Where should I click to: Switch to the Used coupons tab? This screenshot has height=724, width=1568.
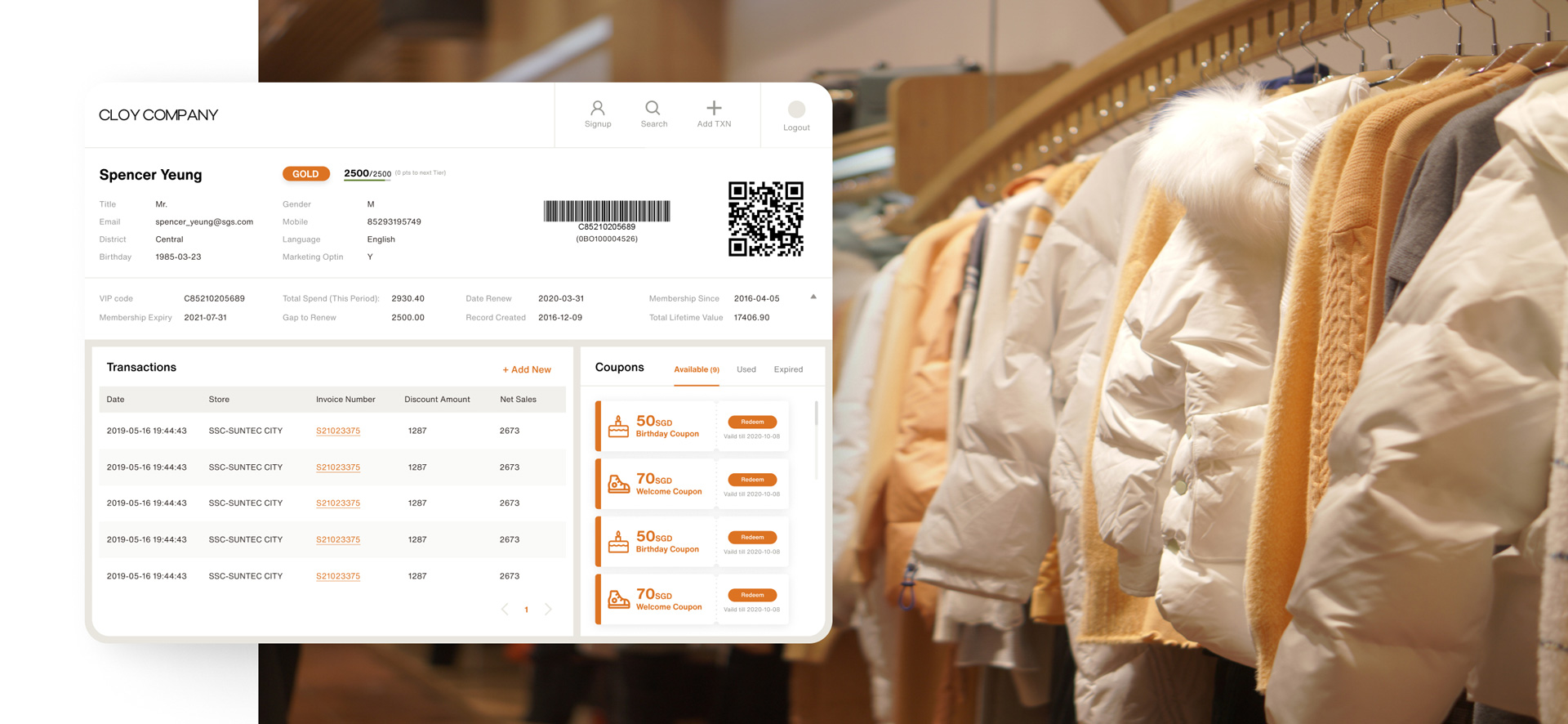[x=746, y=369]
